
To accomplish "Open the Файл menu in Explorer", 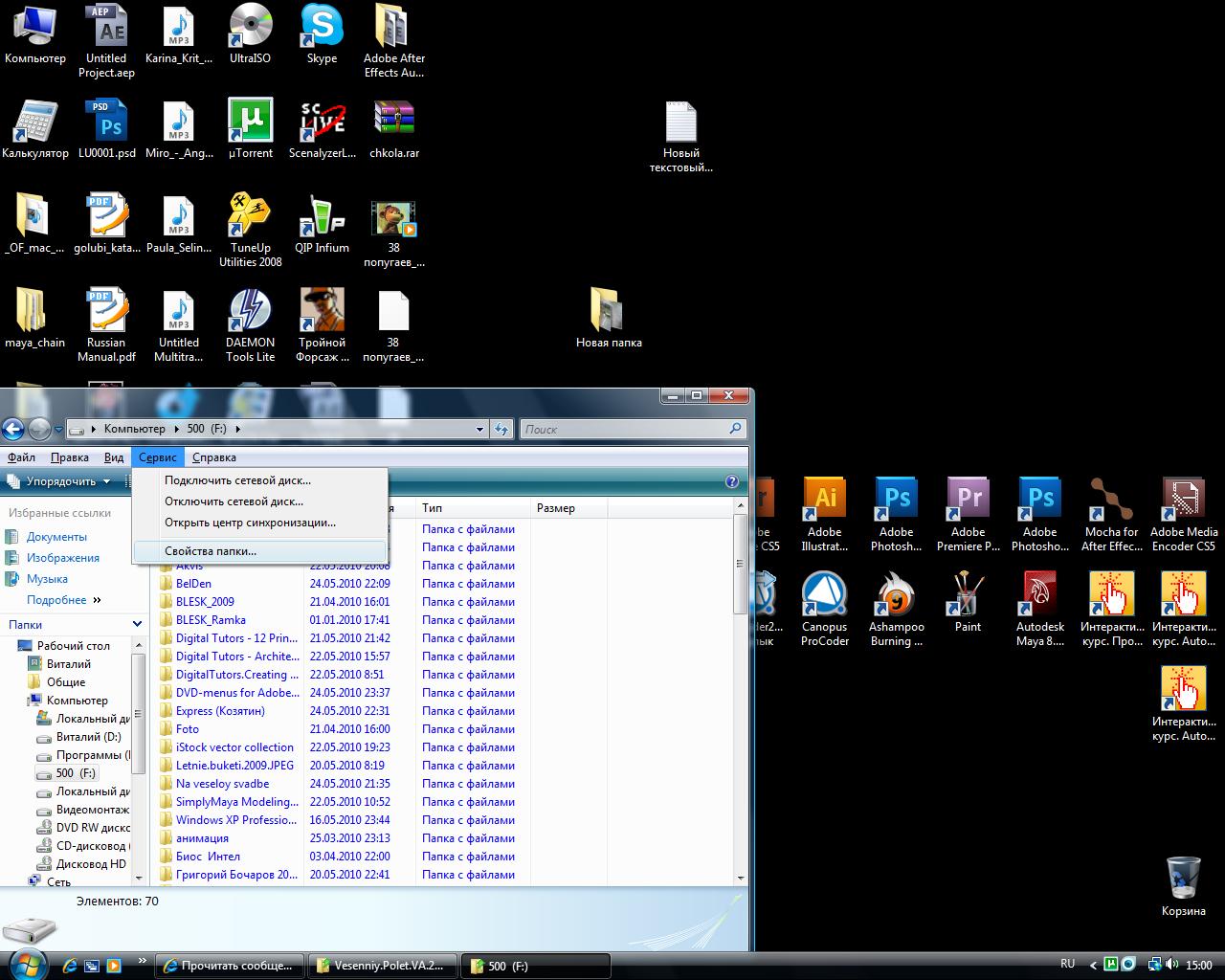I will tap(21, 457).
